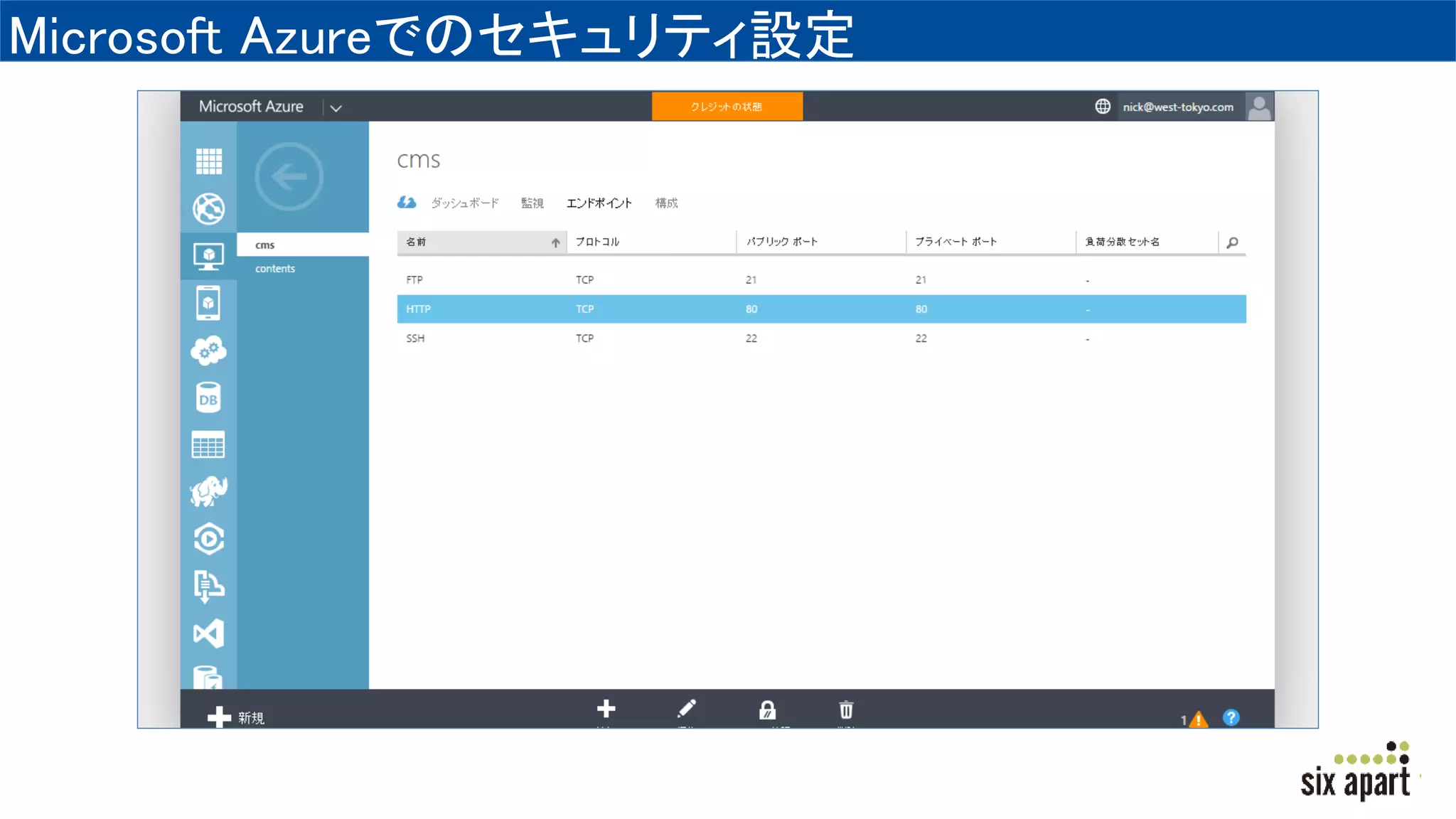Open the quick start cloud icon
Viewport: 1456px width, 819px height.
(407, 203)
